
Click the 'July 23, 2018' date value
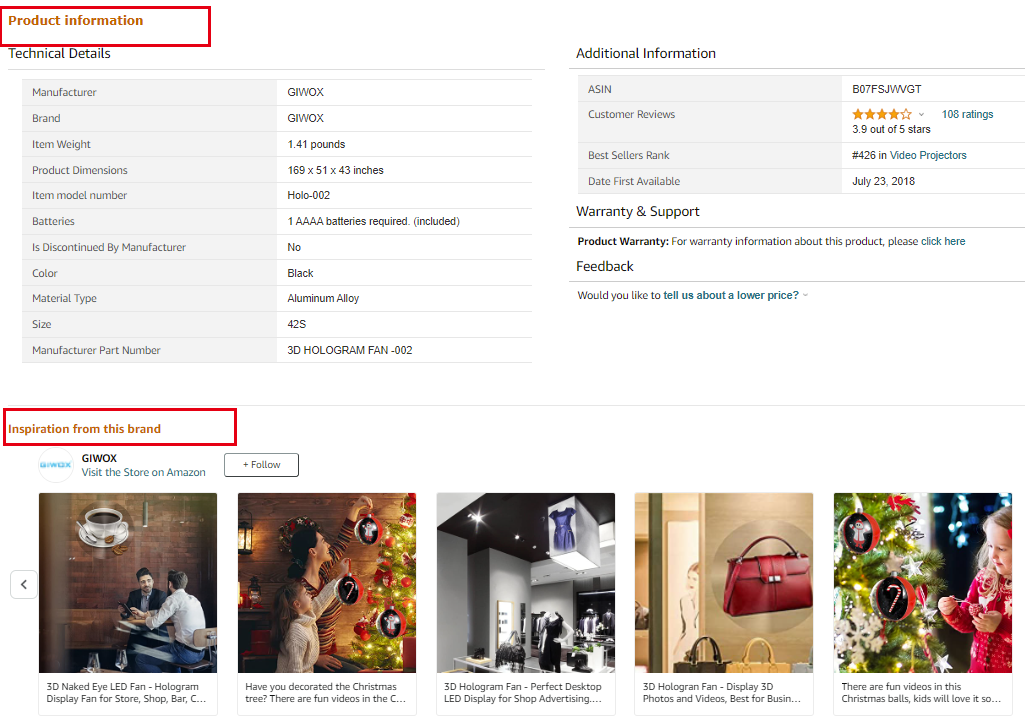(x=883, y=181)
